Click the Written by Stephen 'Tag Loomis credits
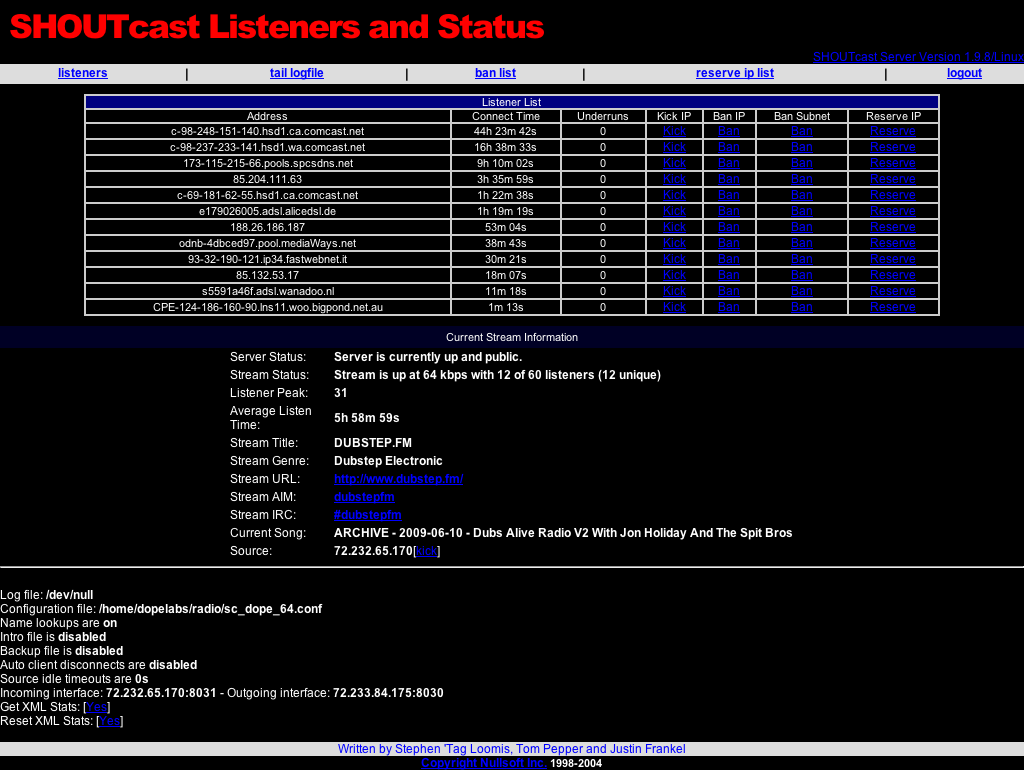This screenshot has width=1024, height=770. coord(511,748)
